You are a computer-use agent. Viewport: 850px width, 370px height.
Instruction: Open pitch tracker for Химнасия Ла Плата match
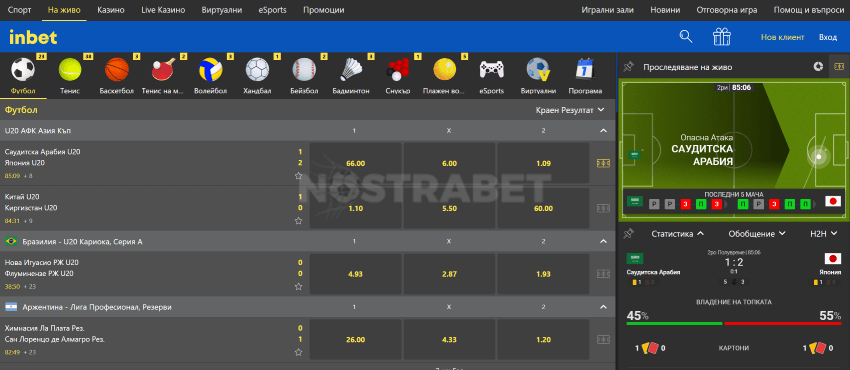coord(603,340)
